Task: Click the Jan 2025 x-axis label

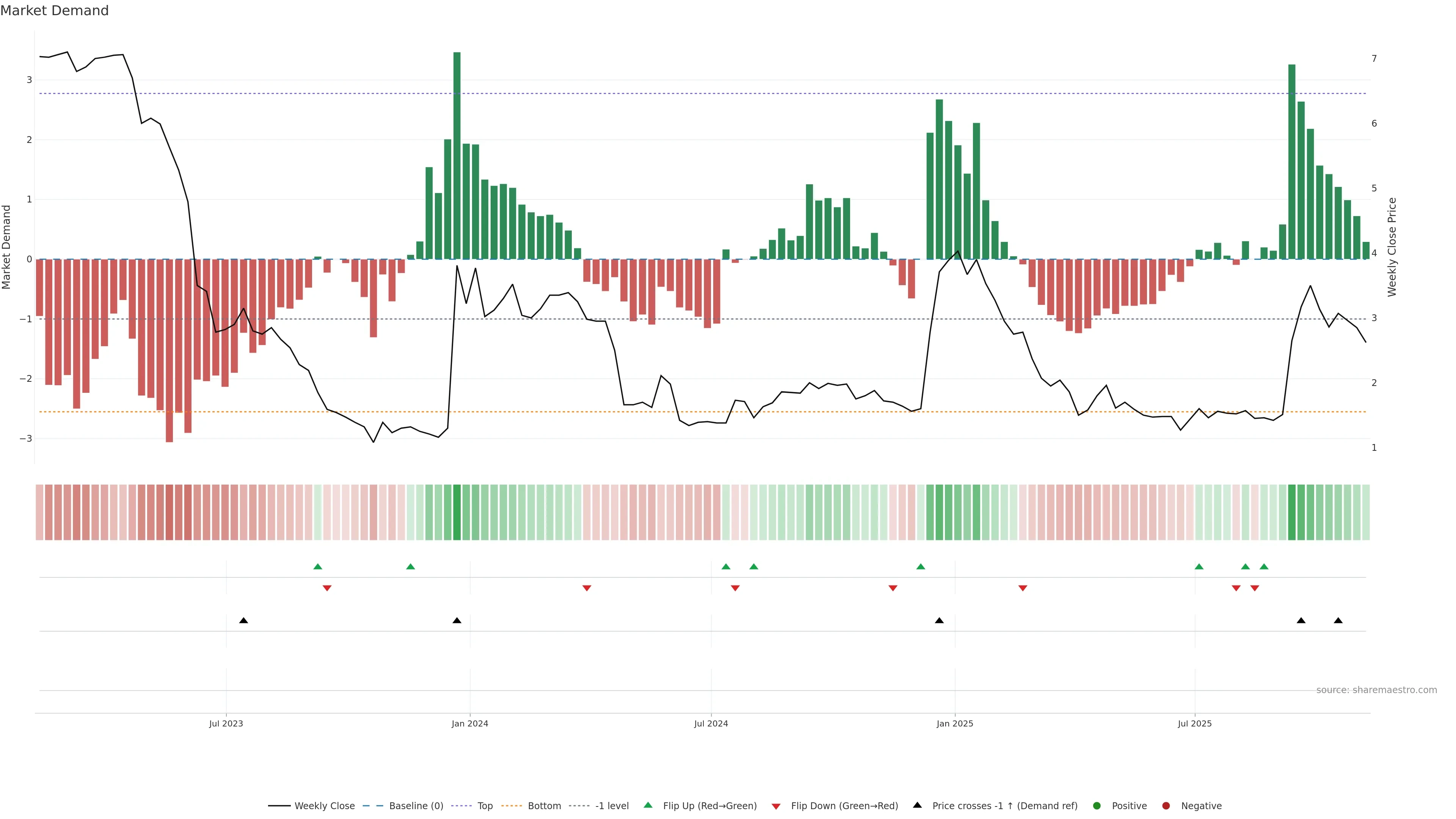Action: click(955, 723)
